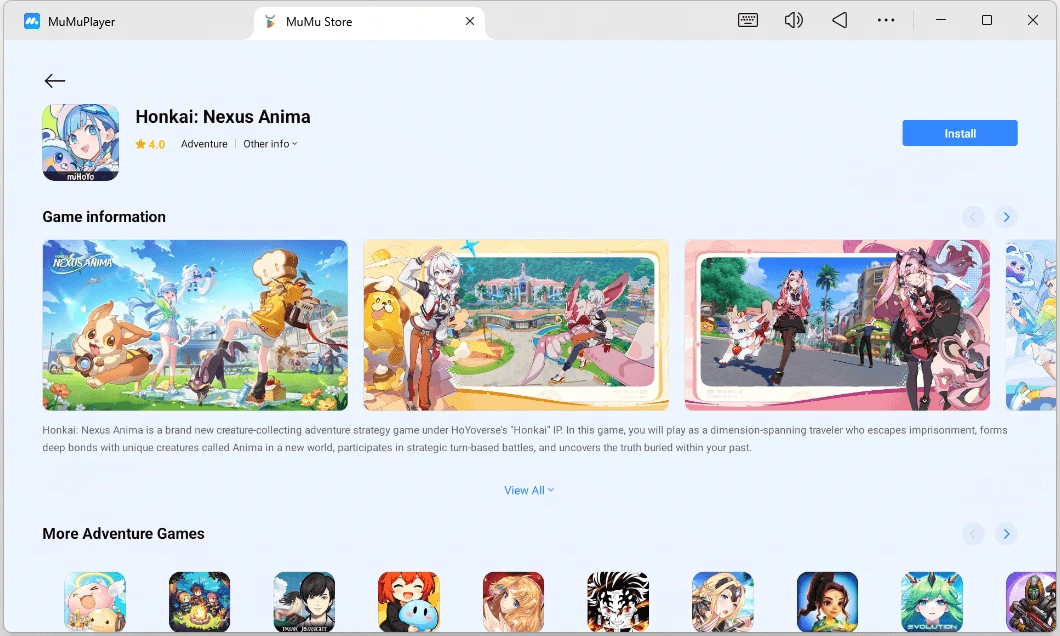This screenshot has height=636, width=1060.
Task: Click the Adventure category link
Action: (204, 144)
